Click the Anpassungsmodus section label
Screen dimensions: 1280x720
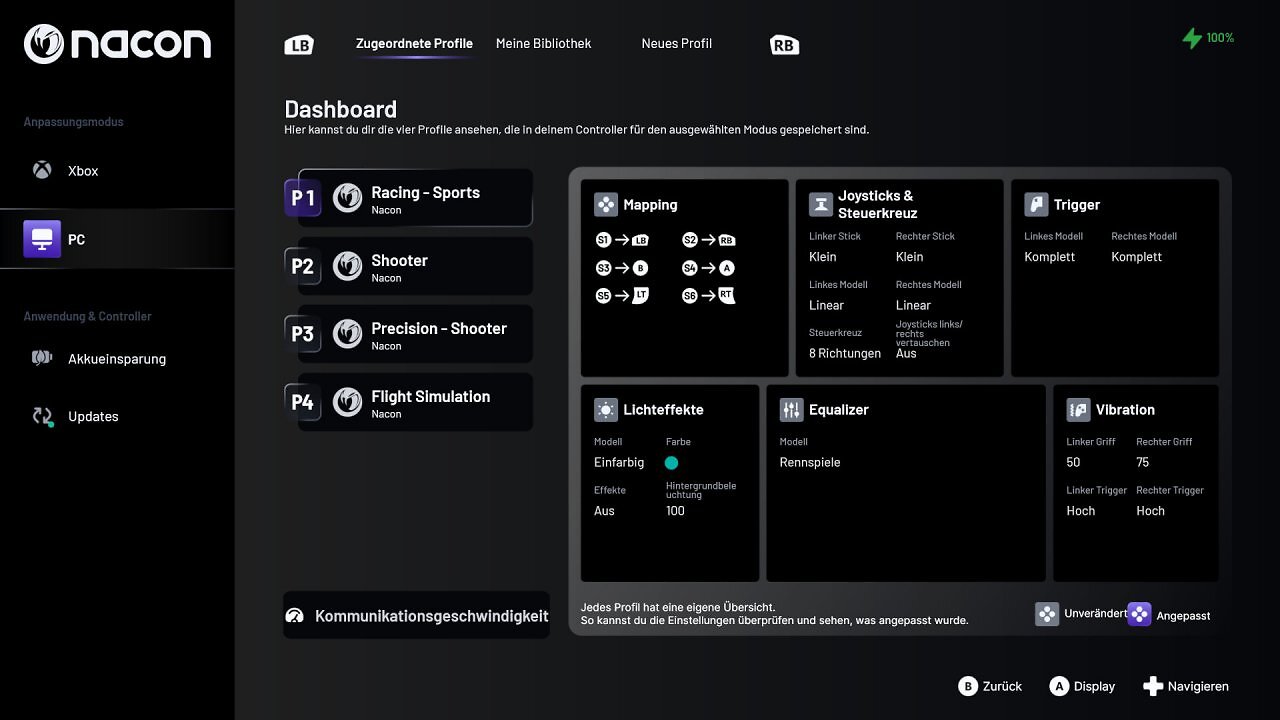(x=74, y=122)
